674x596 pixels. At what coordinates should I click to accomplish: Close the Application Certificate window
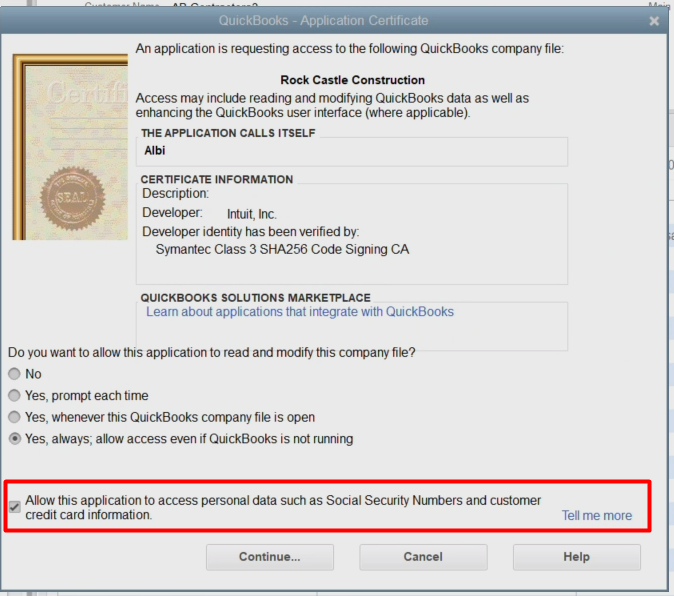coord(654,21)
